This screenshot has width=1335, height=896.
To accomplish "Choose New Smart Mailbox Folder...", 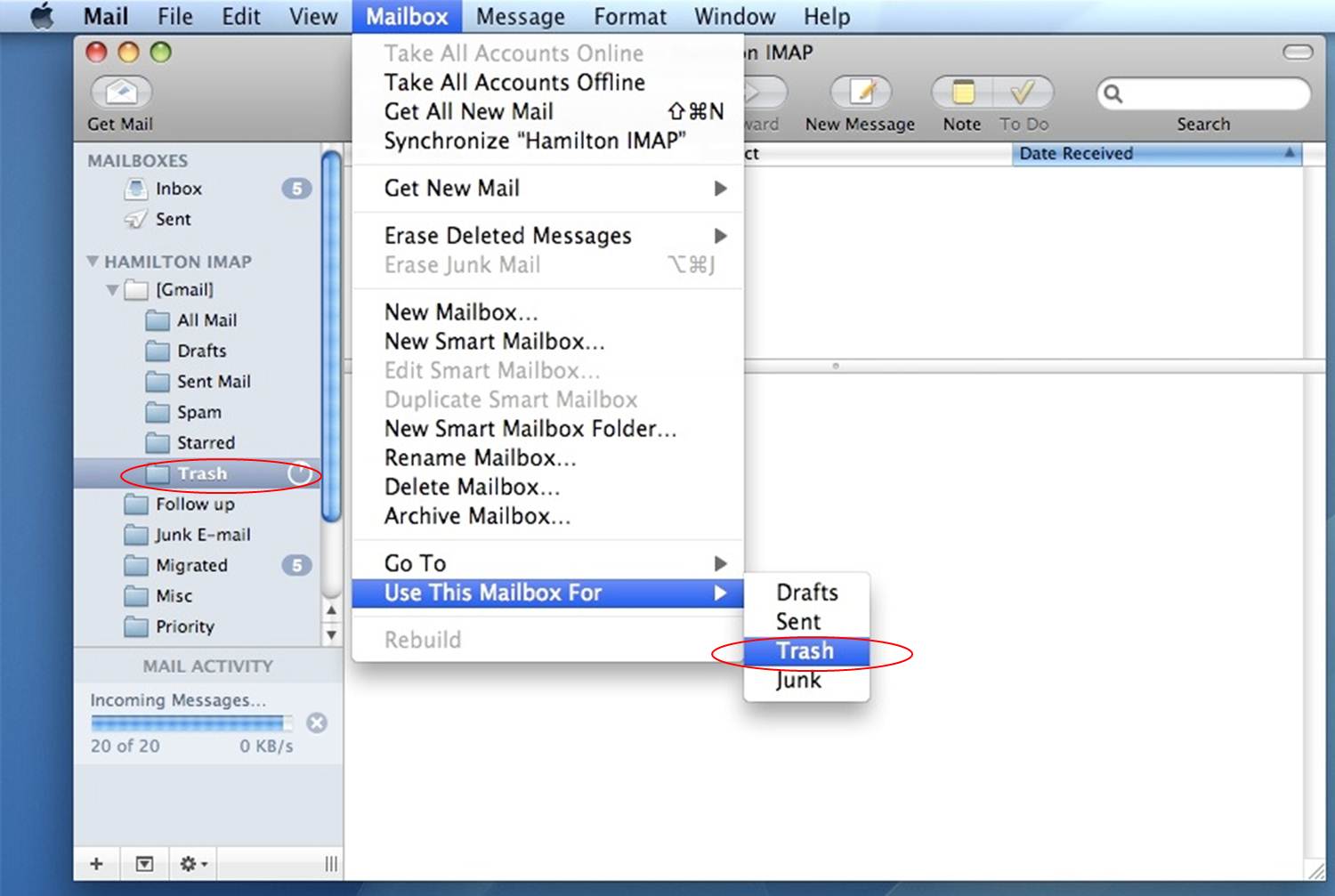I will (x=547, y=429).
